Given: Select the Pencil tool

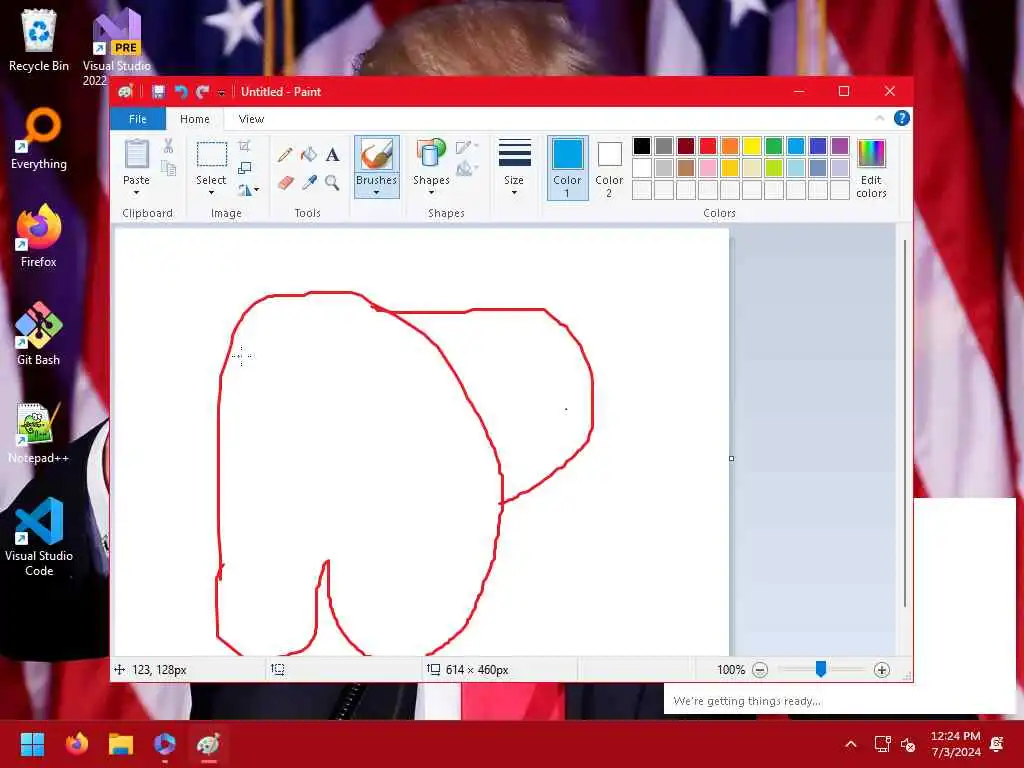Looking at the screenshot, I should pyautogui.click(x=285, y=155).
